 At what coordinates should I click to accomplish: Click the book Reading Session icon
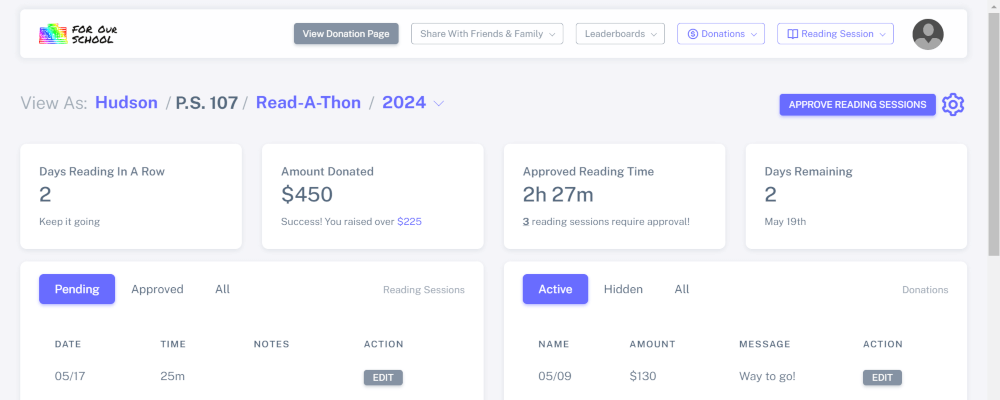(792, 34)
